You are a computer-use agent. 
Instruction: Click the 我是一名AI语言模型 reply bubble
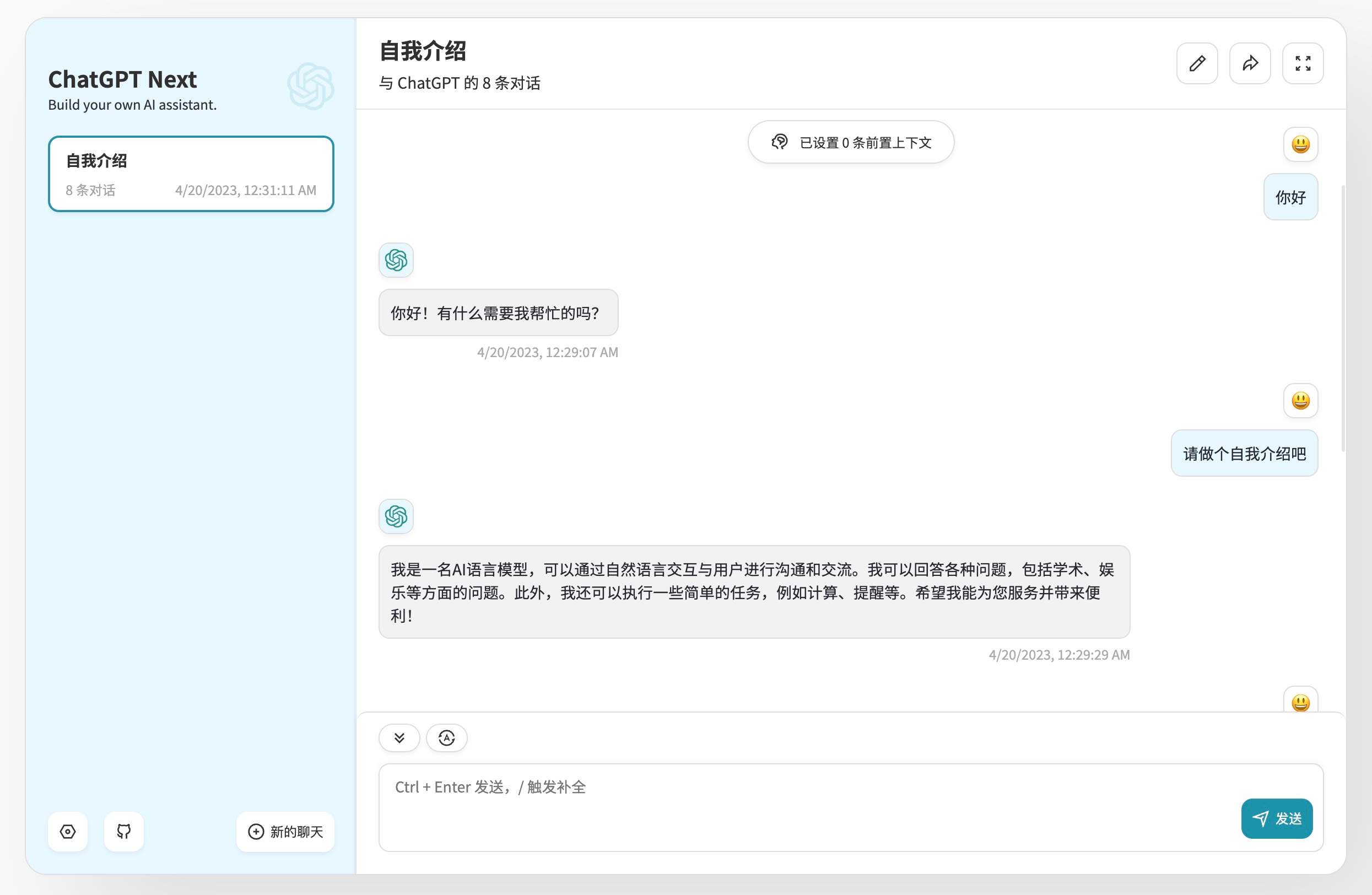click(x=754, y=592)
